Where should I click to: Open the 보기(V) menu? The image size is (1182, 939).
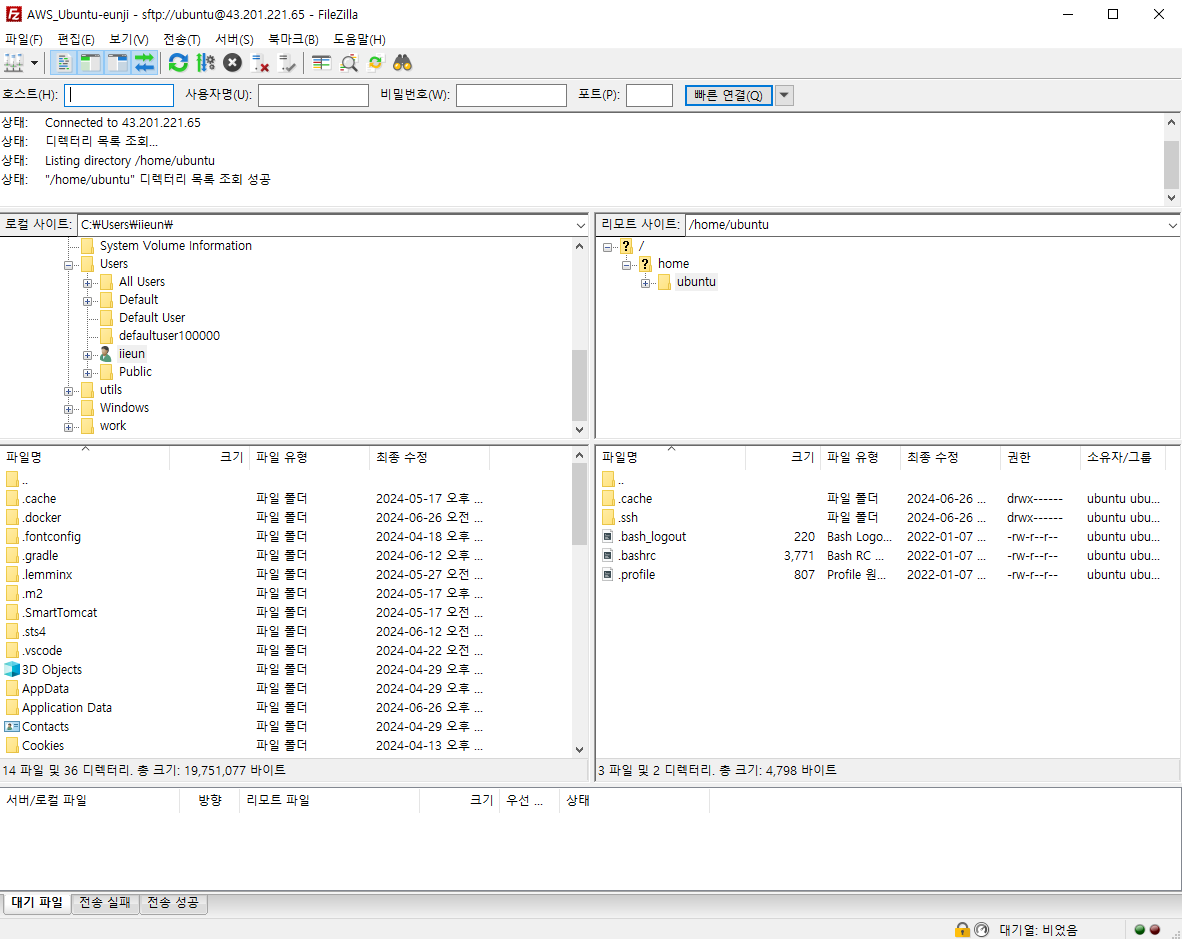(x=129, y=39)
